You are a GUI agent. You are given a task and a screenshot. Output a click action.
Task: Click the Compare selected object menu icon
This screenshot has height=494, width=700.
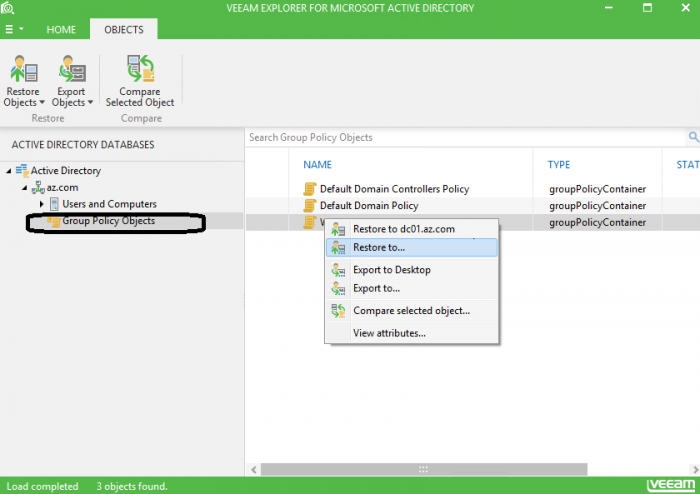click(x=338, y=311)
